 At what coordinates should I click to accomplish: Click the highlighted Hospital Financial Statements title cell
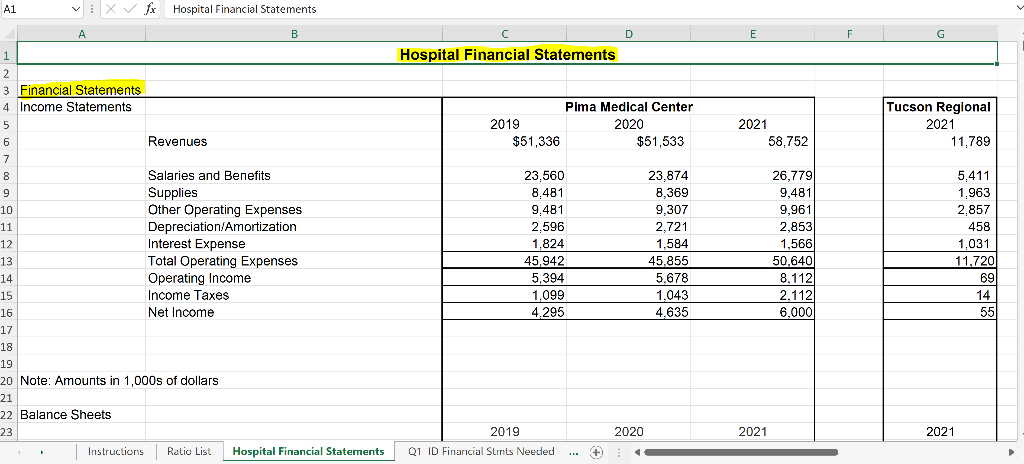click(507, 55)
